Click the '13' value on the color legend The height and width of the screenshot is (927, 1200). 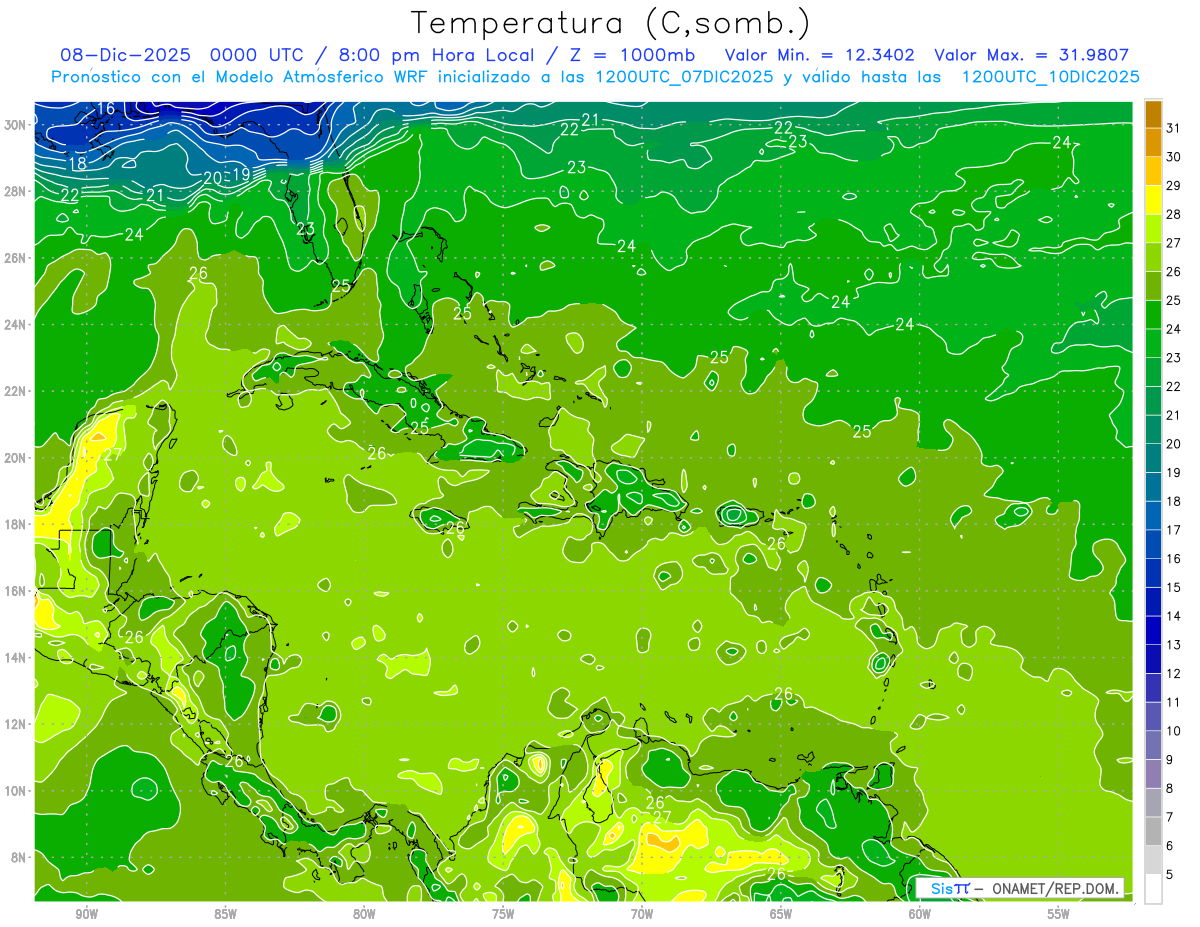pos(1174,645)
